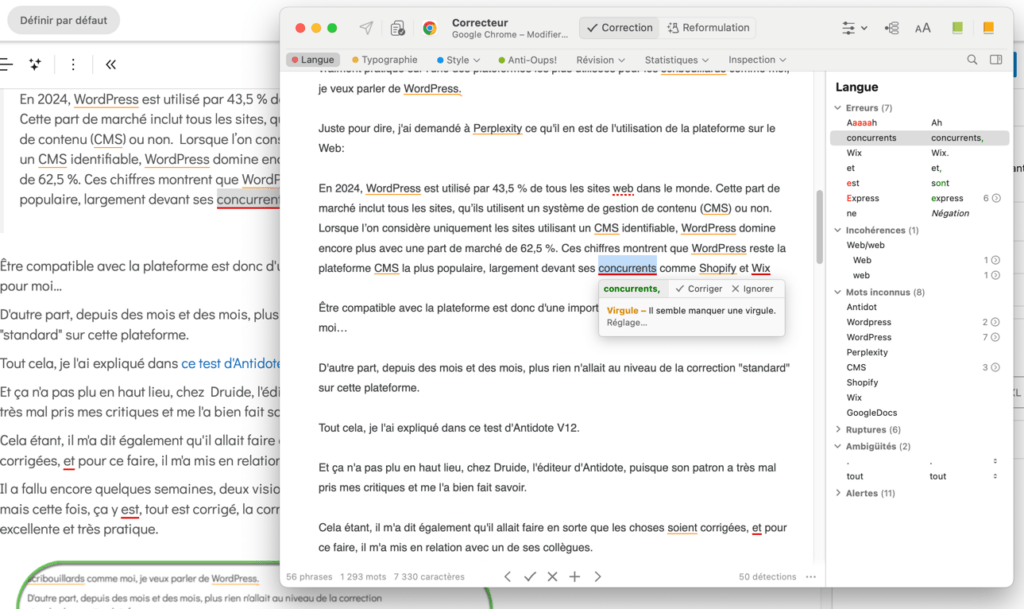Click circled arrow beside WordPress count 7
1024x609 pixels.
995,337
